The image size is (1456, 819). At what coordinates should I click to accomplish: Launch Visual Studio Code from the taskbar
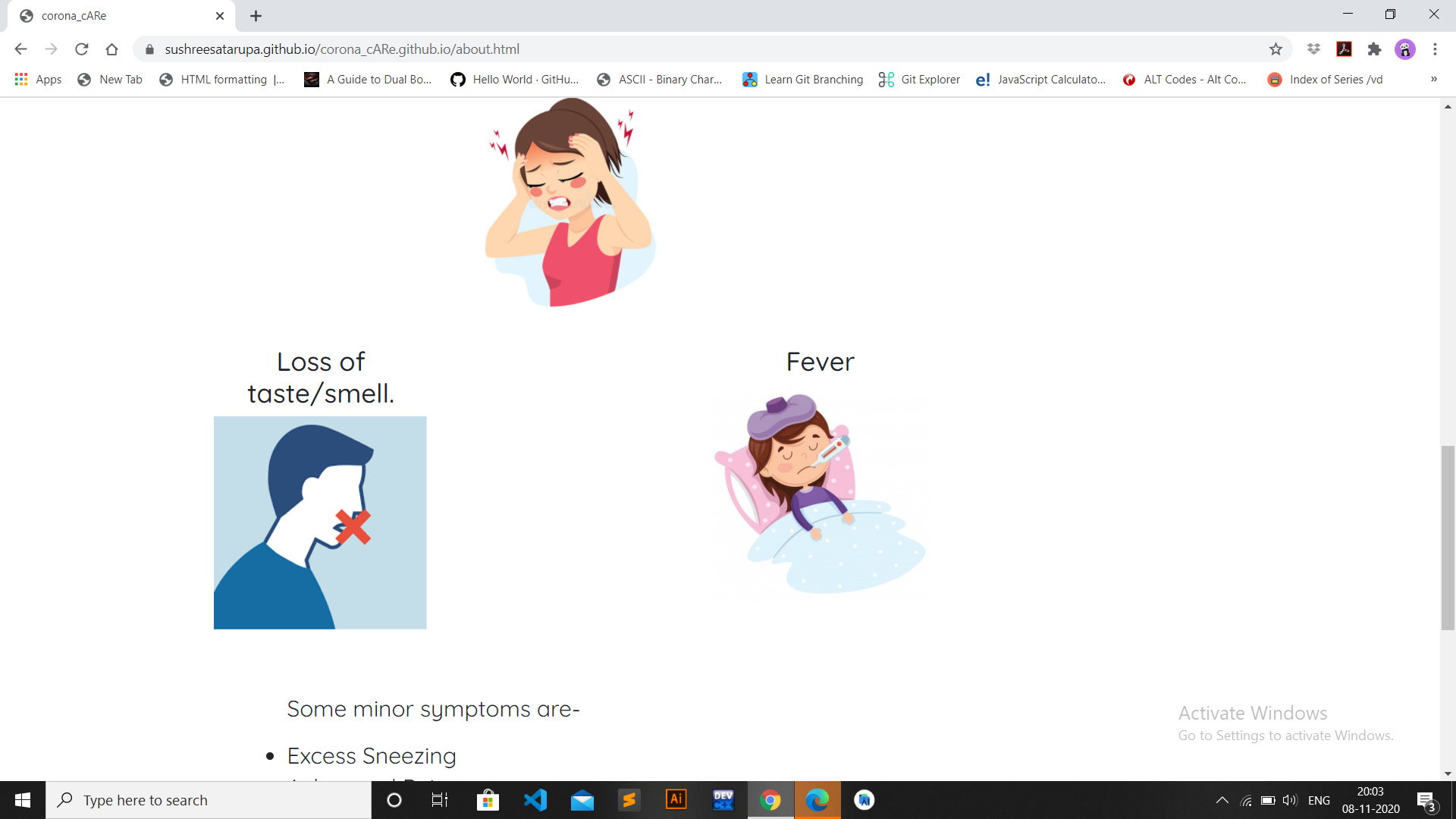tap(535, 800)
